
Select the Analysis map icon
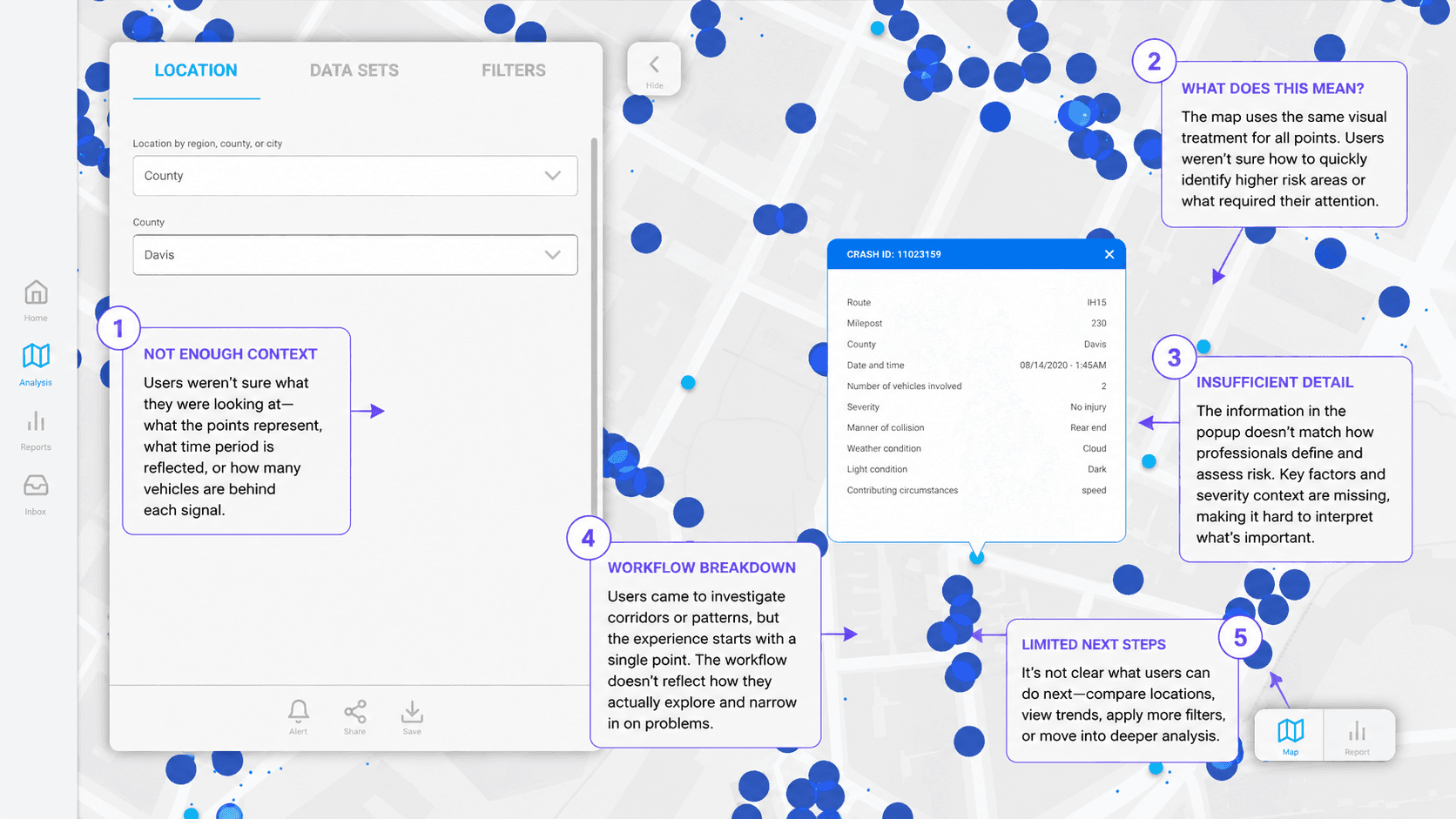point(36,355)
